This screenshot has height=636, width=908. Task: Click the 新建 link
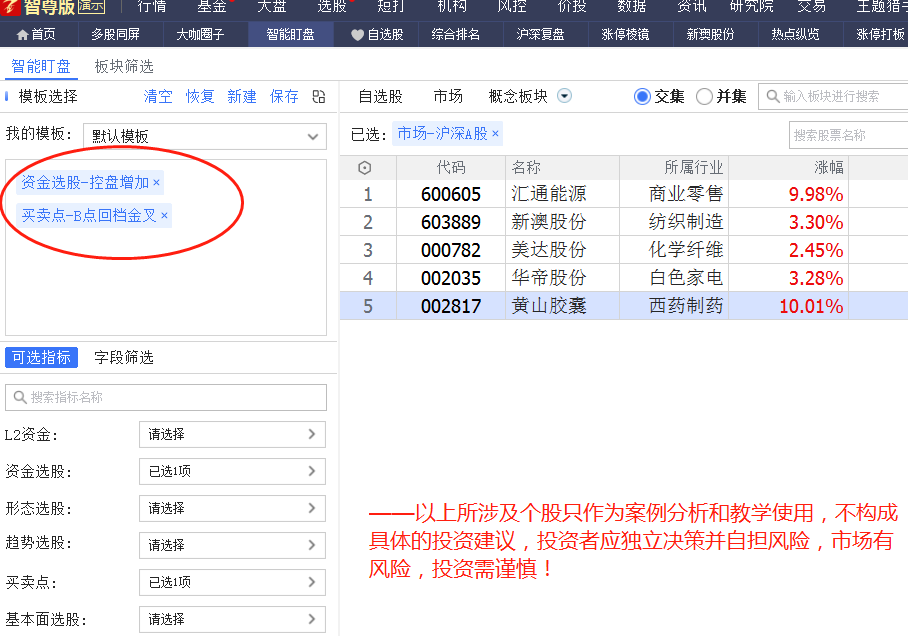pyautogui.click(x=242, y=96)
